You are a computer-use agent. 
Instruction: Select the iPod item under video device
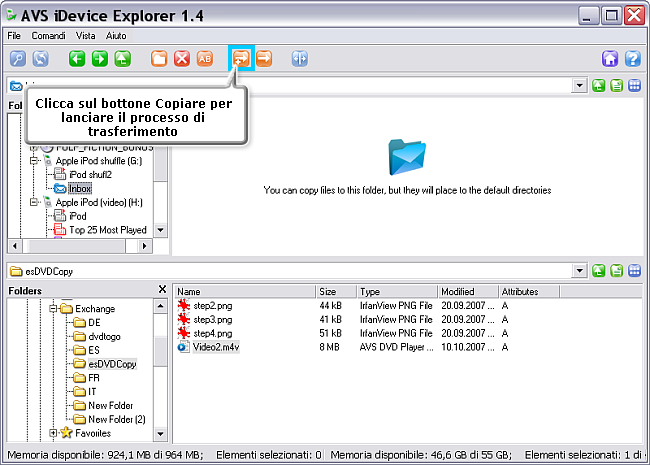pos(78,216)
